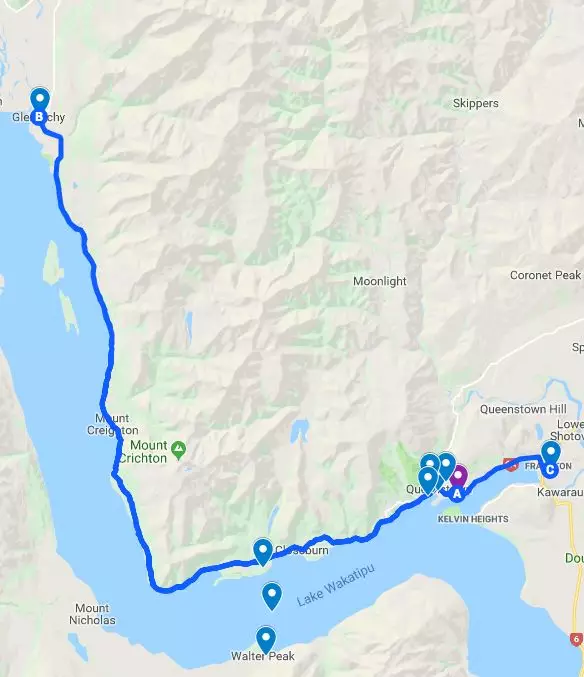584x677 pixels.
Task: Select the Moonlight place label
Action: pos(380,281)
